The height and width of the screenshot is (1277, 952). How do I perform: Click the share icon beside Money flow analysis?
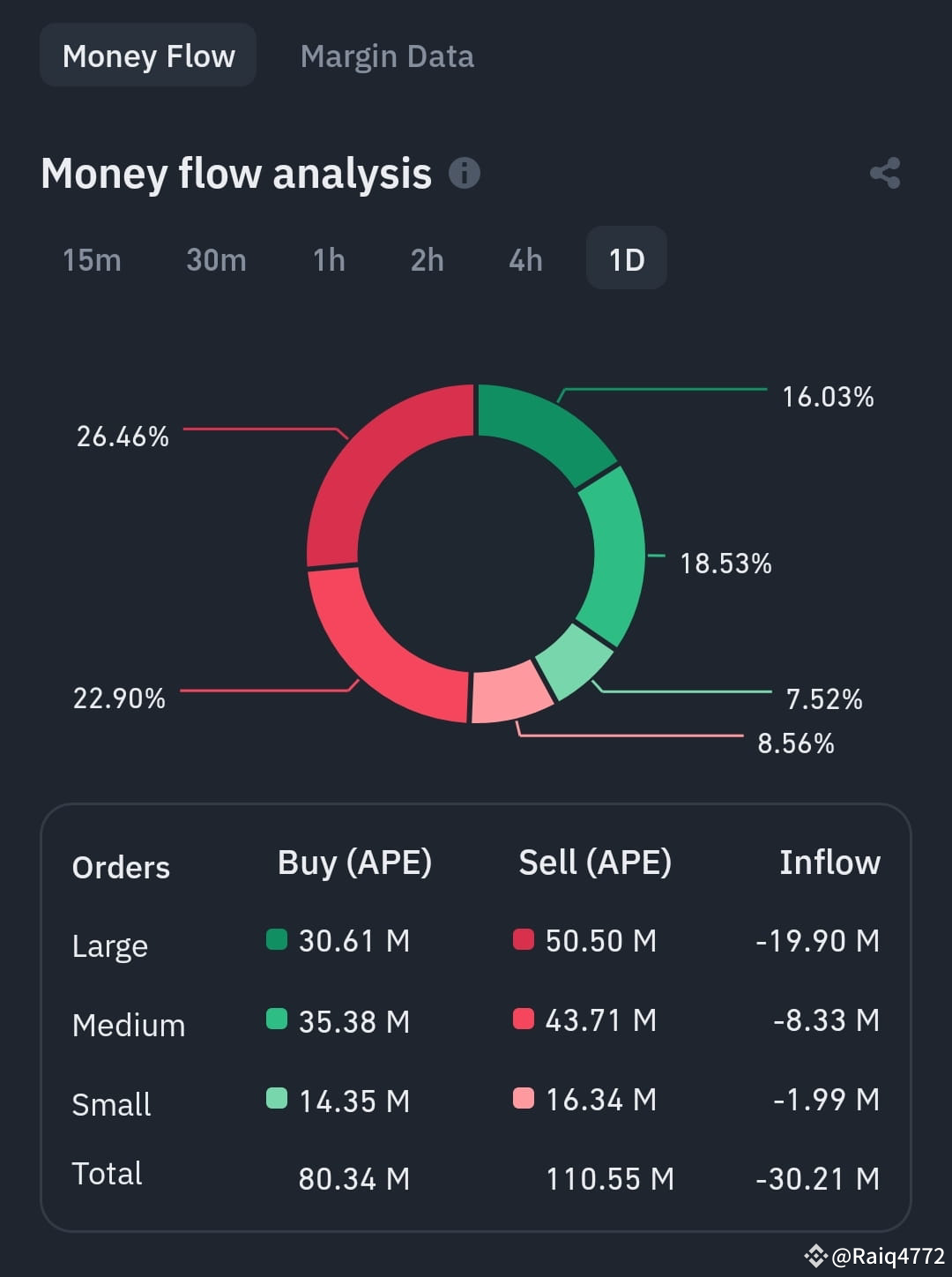coord(885,173)
